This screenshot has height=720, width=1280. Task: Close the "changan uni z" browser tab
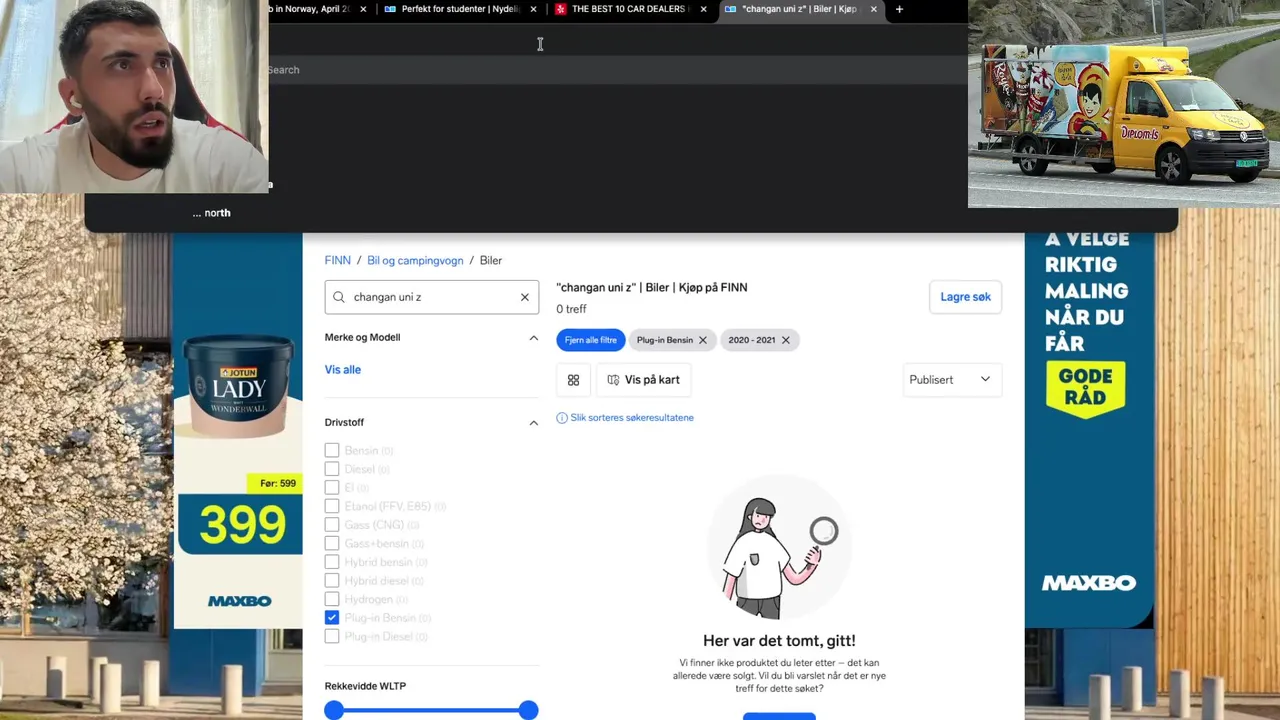[874, 9]
